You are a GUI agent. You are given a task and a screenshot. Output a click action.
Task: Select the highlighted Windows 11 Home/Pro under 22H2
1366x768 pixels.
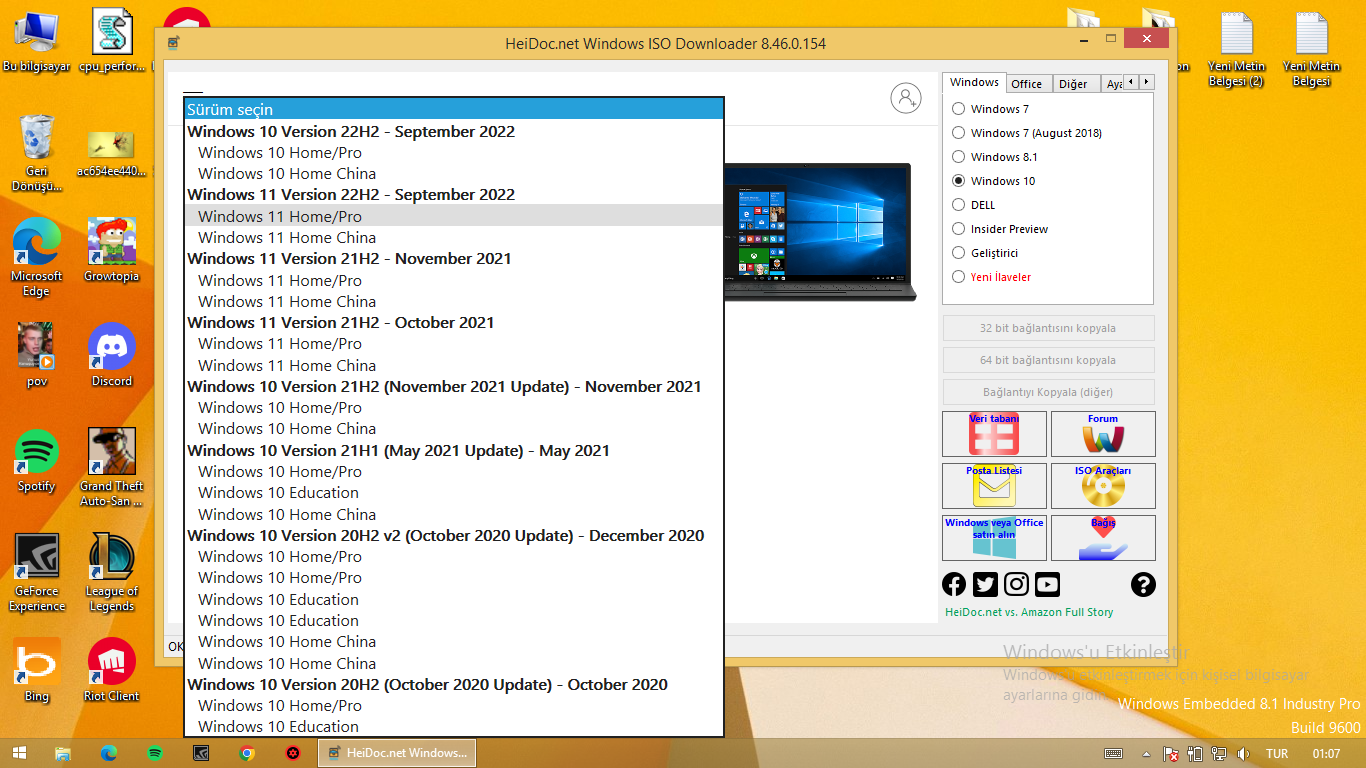pos(280,216)
